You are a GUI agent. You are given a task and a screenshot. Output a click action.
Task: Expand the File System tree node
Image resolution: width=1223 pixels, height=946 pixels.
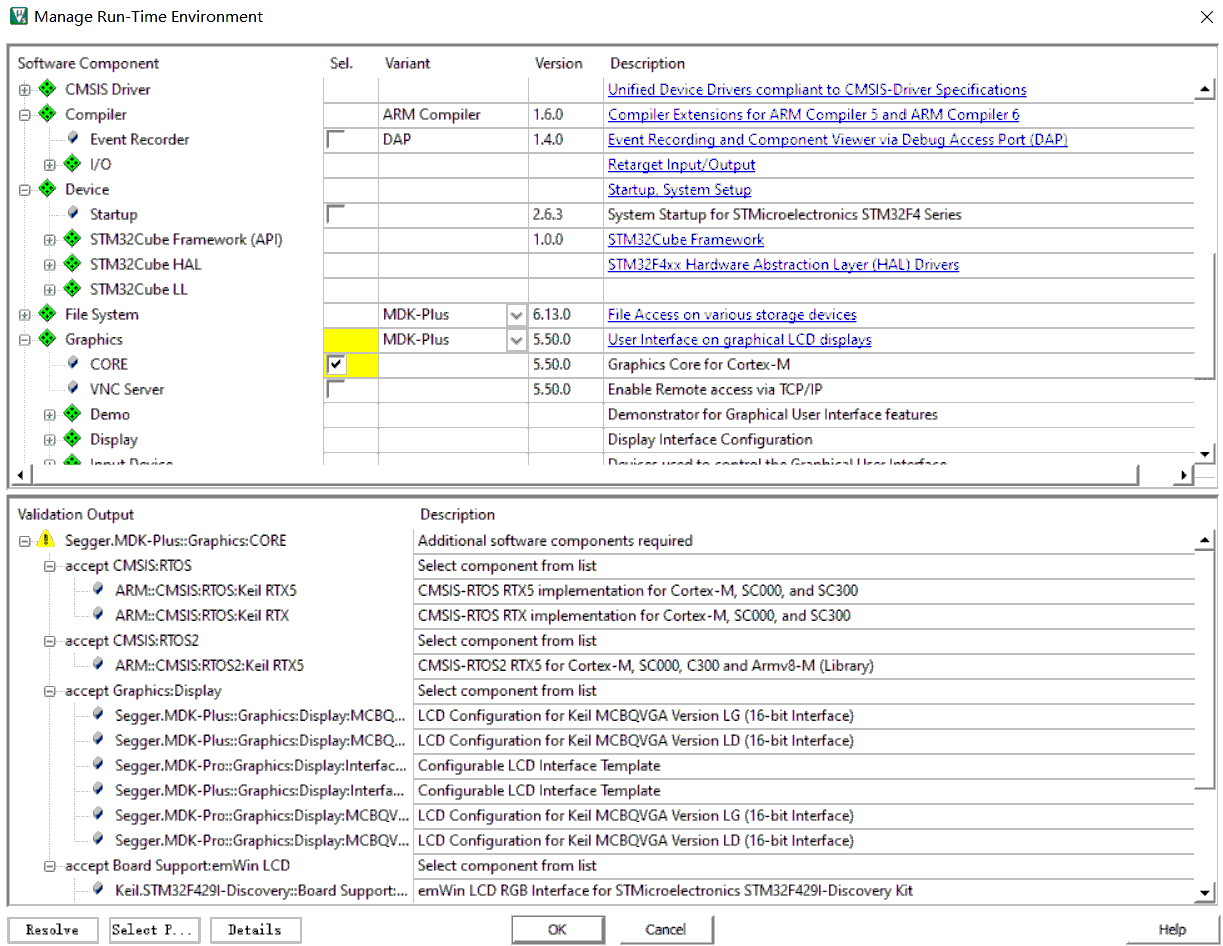(25, 315)
